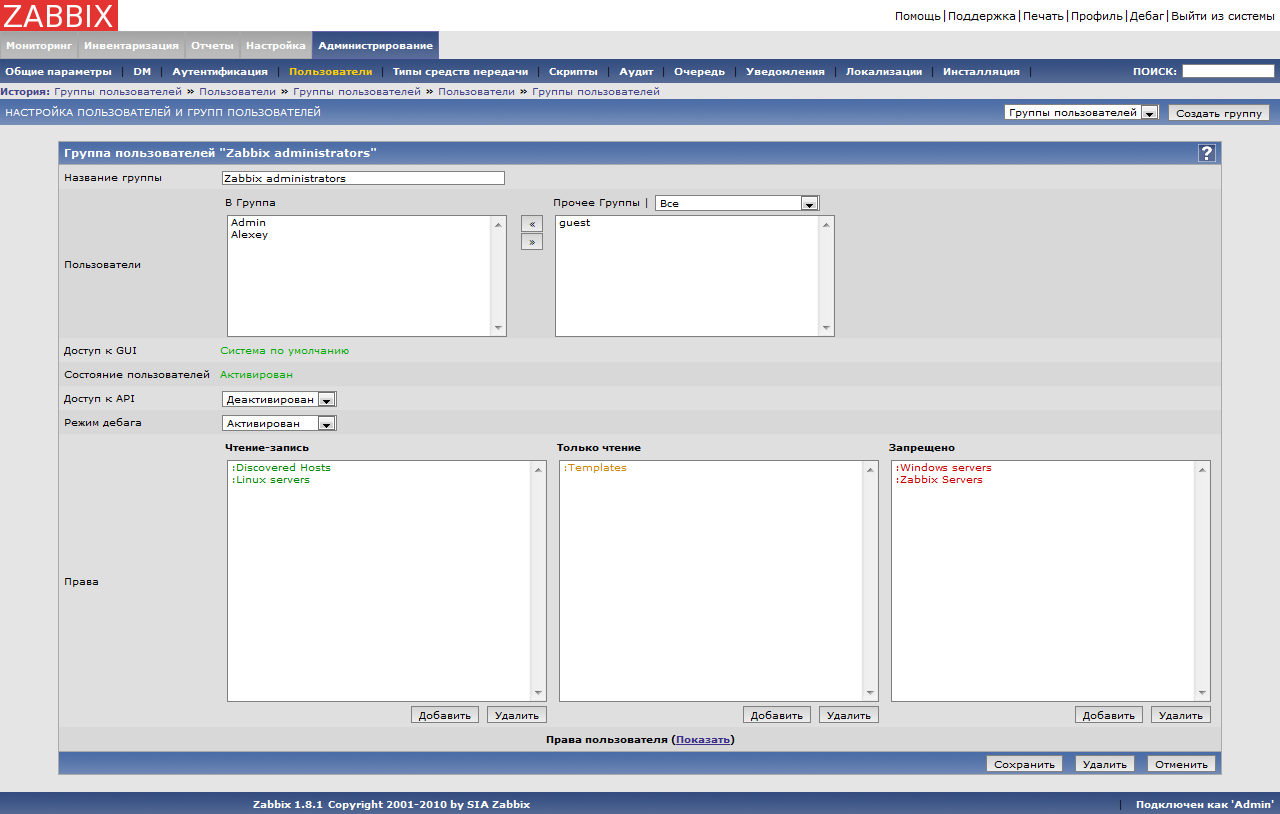Click the Печать link

tap(1043, 16)
